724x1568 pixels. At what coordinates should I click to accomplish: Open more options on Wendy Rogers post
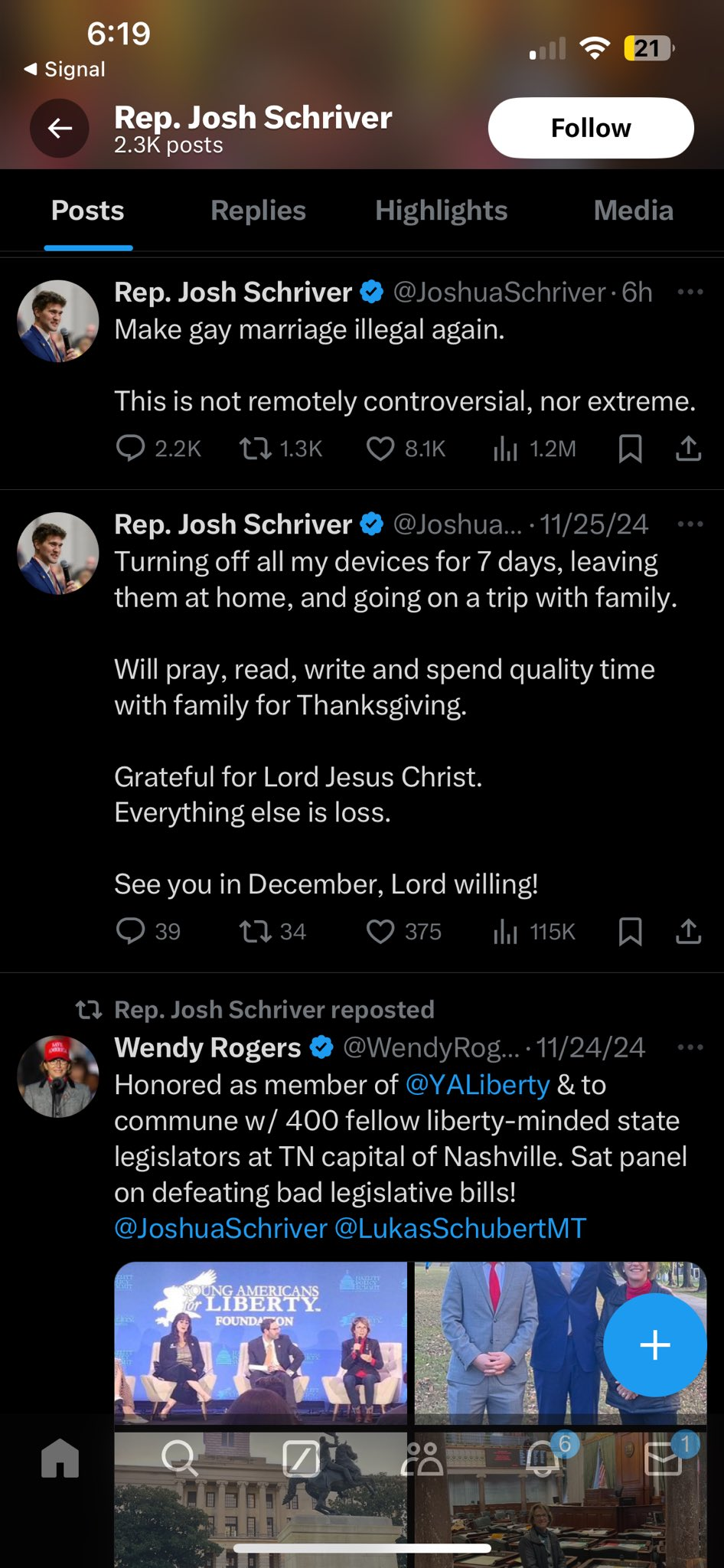690,1047
